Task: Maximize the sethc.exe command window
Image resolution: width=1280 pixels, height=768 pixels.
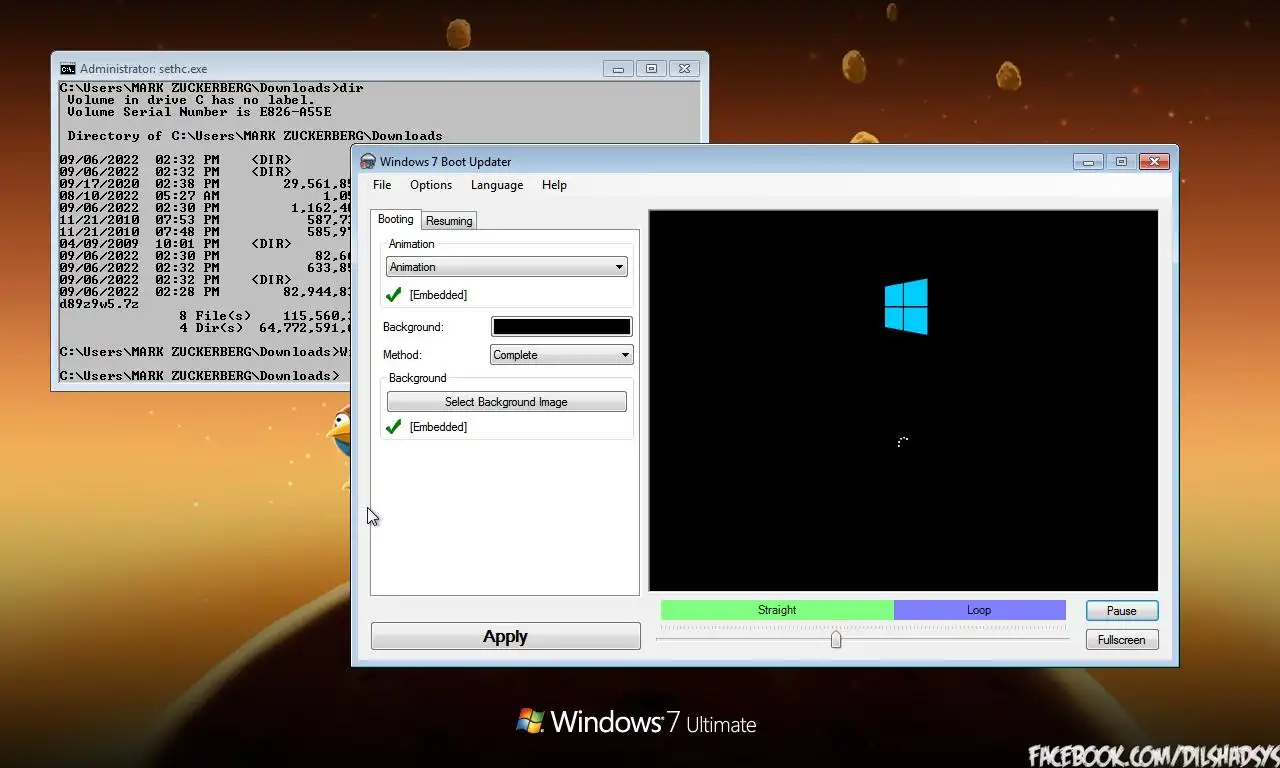Action: pos(651,69)
